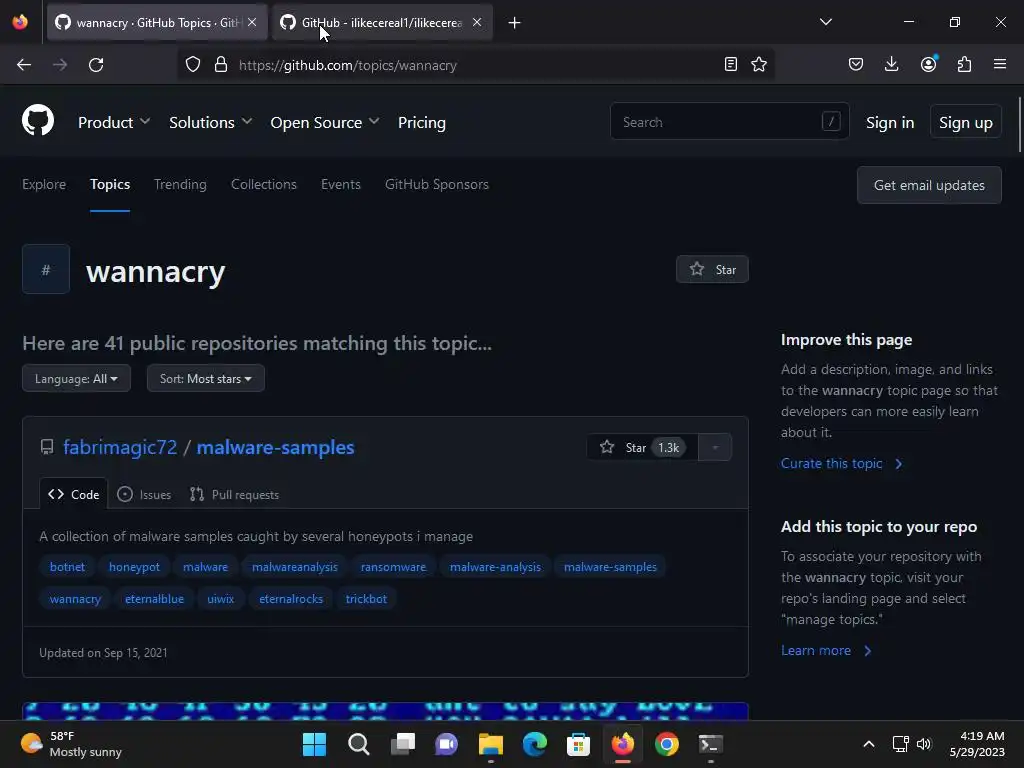The height and width of the screenshot is (768, 1024).
Task: Open the malware-samples repository link
Action: (276, 447)
